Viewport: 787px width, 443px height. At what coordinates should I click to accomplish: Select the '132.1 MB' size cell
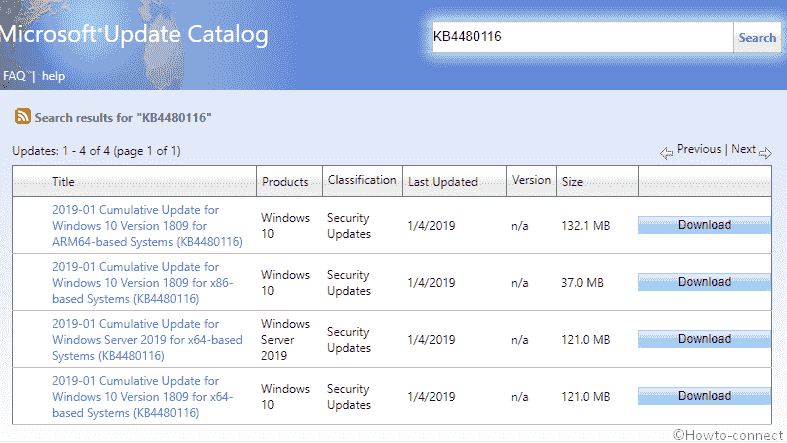[x=586, y=226]
